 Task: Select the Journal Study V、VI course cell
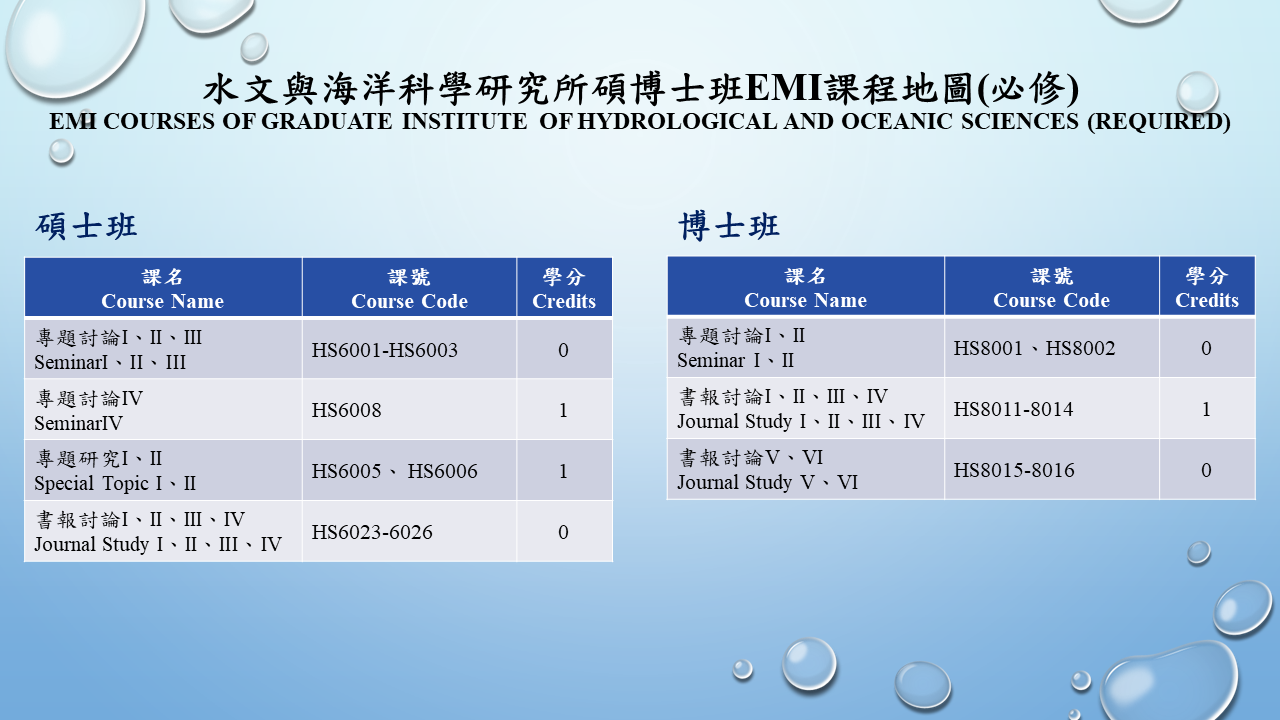(x=806, y=469)
